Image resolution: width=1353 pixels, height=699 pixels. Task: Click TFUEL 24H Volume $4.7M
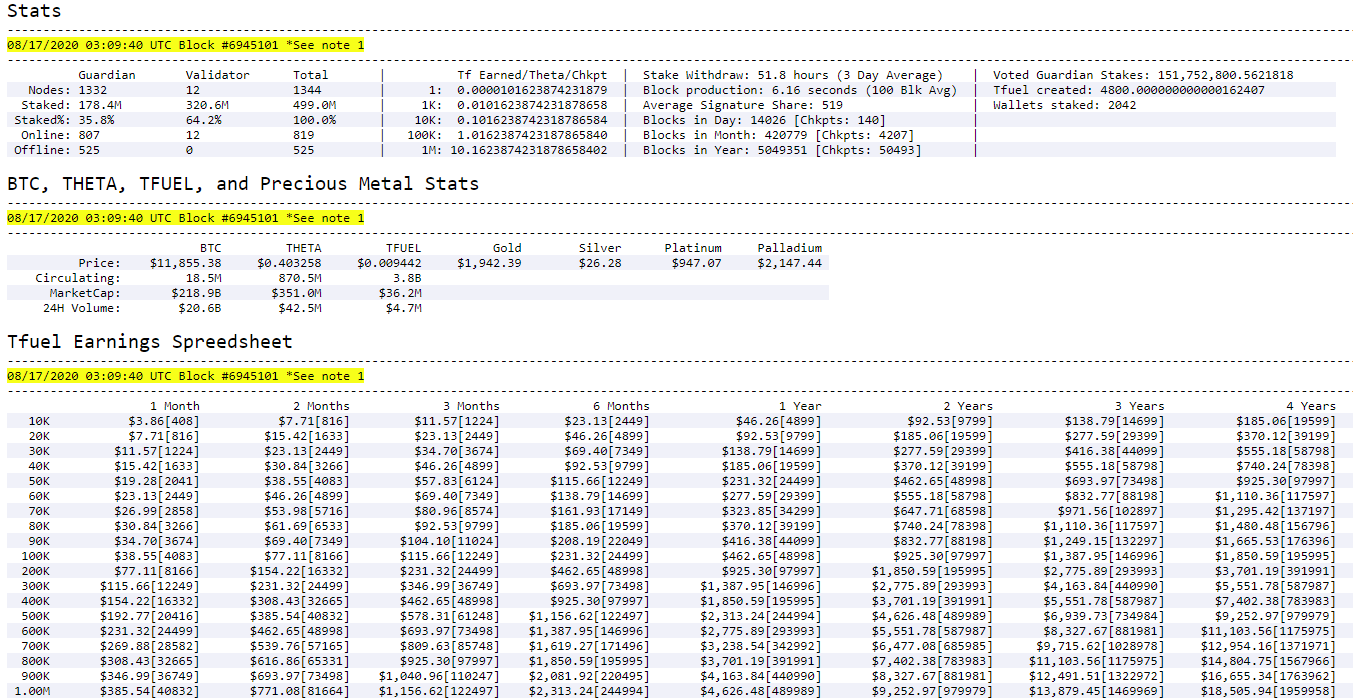(404, 308)
